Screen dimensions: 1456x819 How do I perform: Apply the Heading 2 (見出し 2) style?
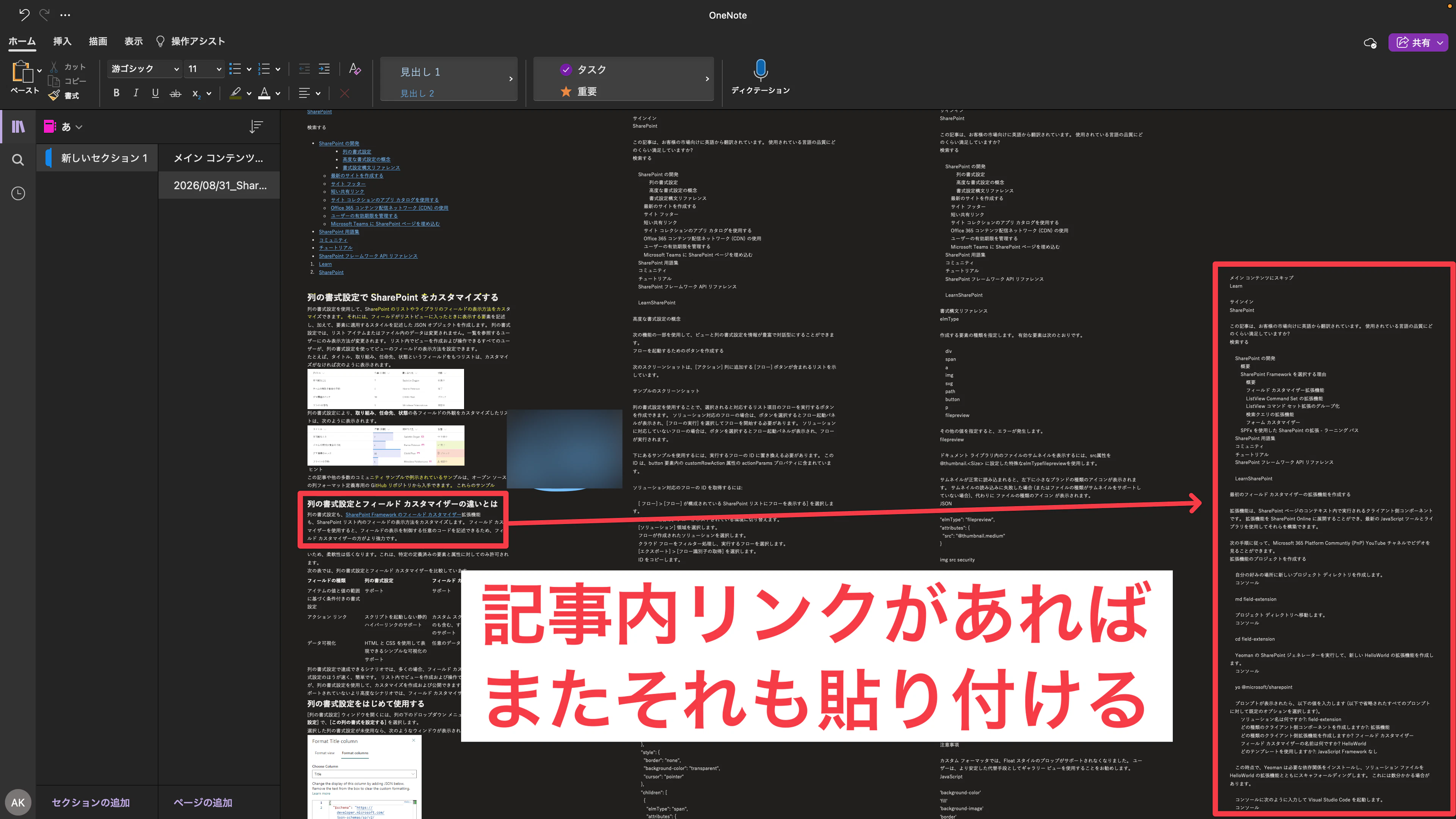tap(417, 93)
